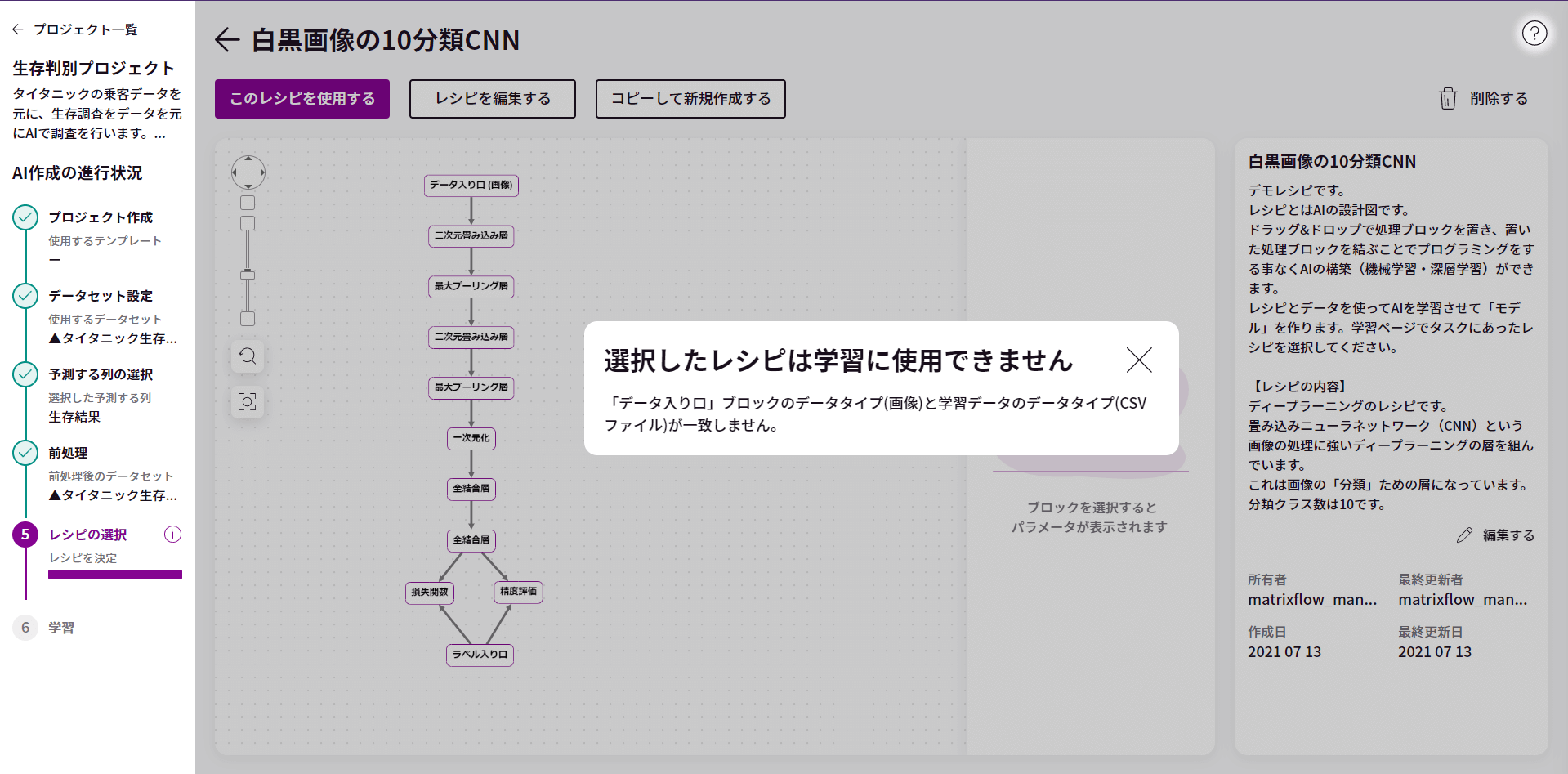Open データセット設定 step
The width and height of the screenshot is (1568, 774).
pyautogui.click(x=101, y=296)
